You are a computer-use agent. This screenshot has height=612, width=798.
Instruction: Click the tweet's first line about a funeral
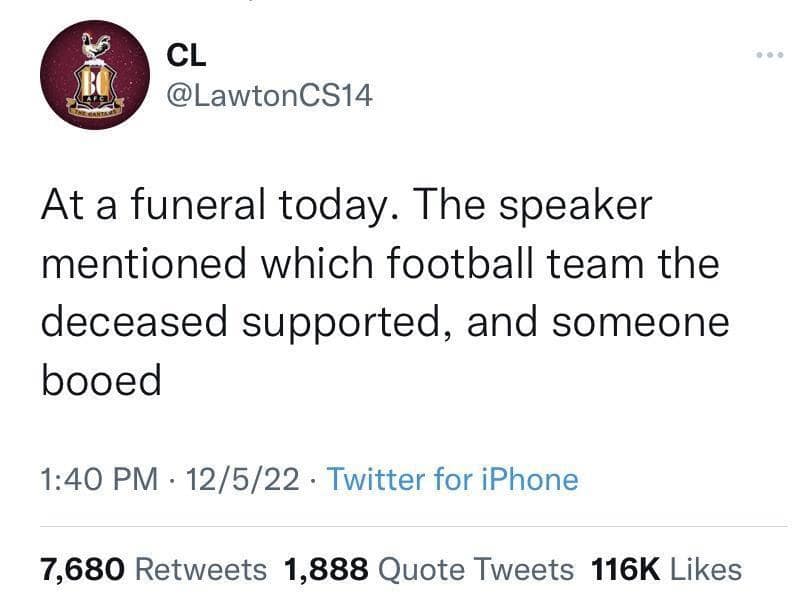pos(346,207)
